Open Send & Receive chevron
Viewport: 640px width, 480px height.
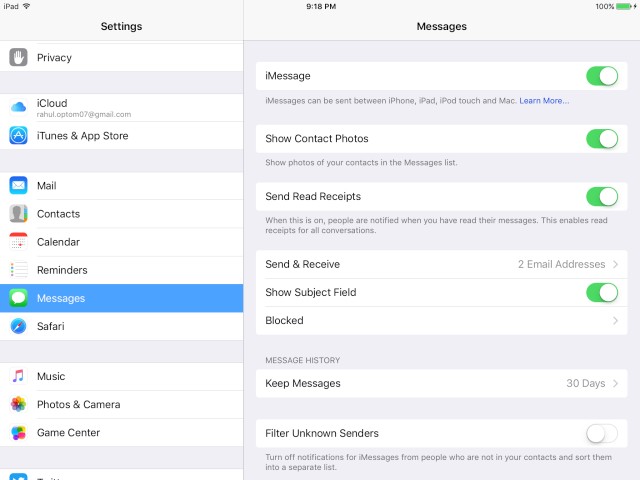(x=616, y=264)
